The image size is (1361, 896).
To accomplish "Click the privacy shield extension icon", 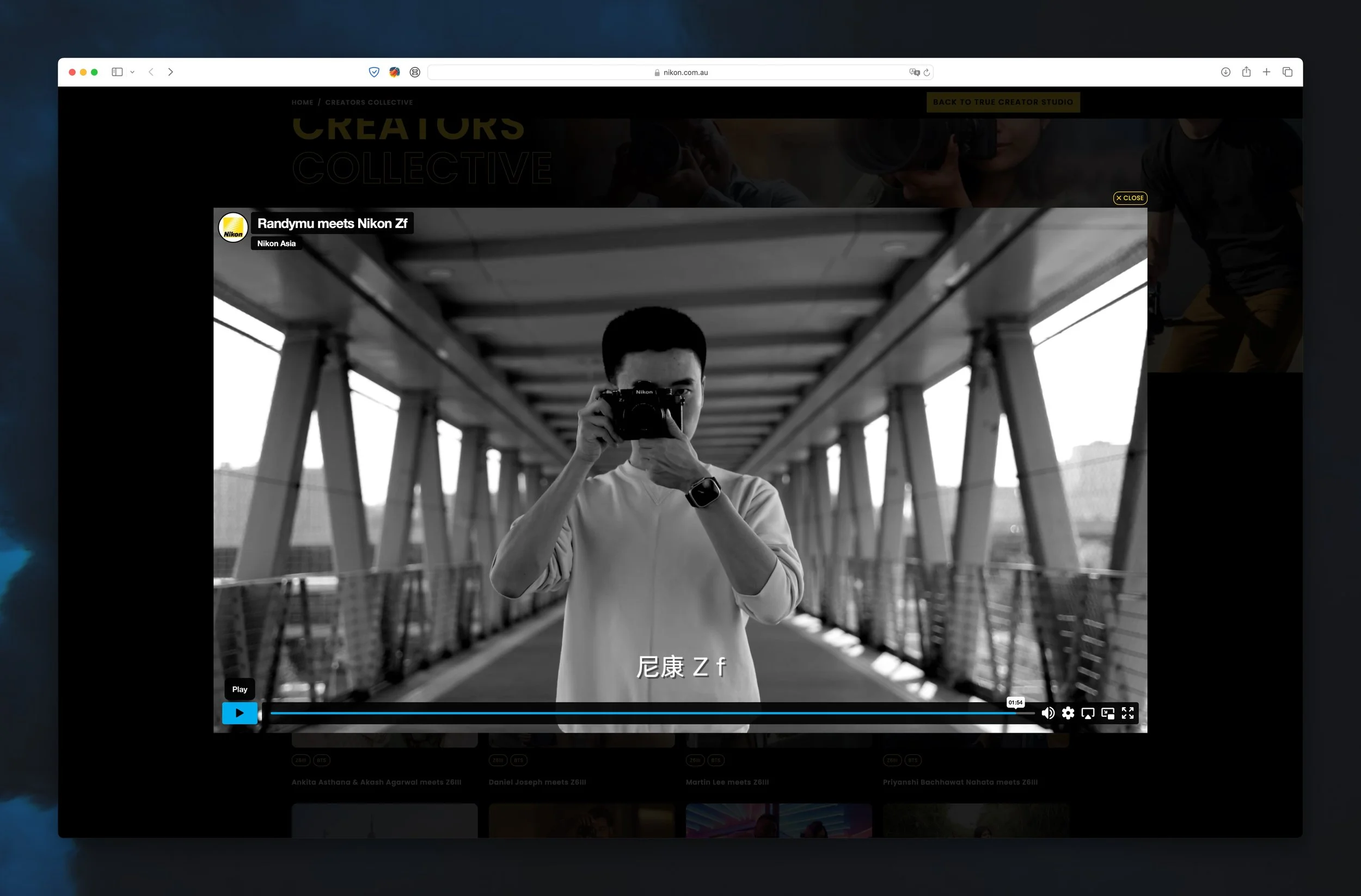I will 374,72.
